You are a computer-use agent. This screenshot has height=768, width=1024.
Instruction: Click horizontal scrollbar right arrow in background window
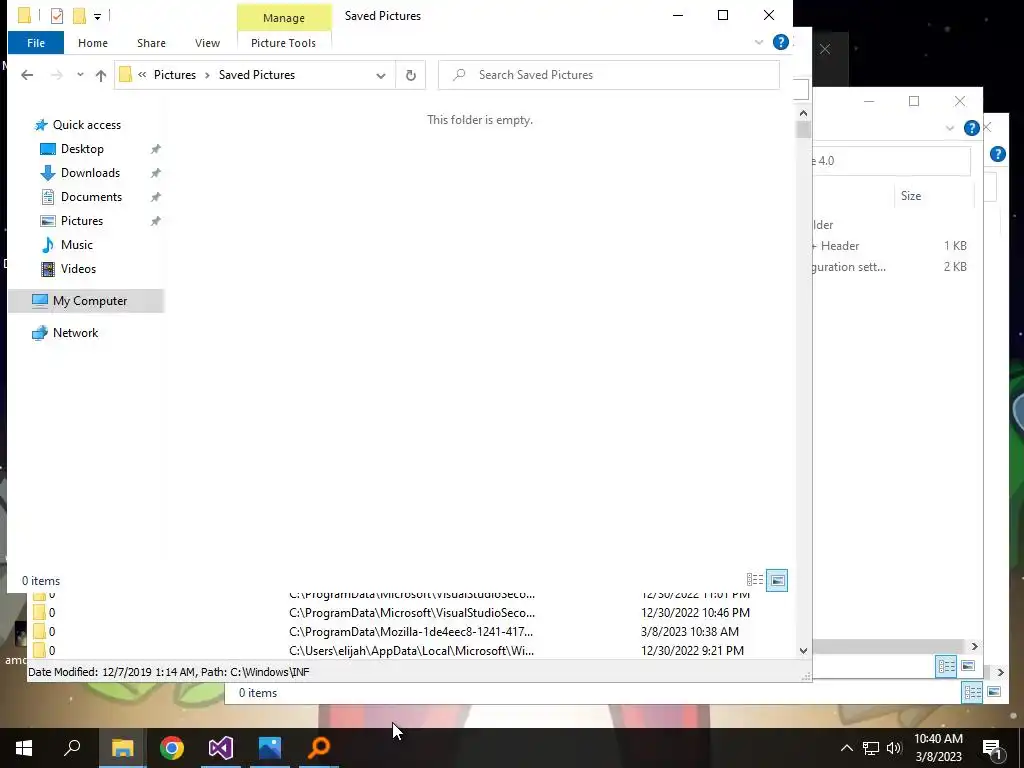(974, 647)
